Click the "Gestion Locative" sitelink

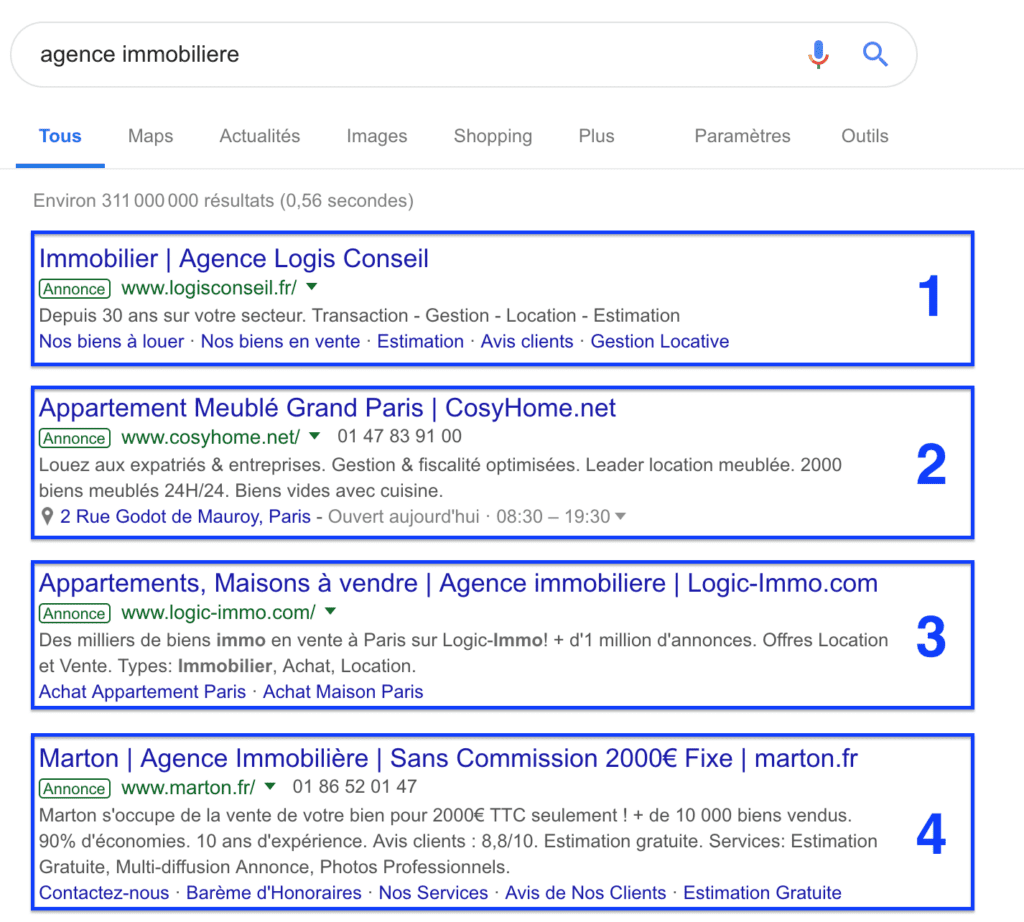[x=660, y=342]
